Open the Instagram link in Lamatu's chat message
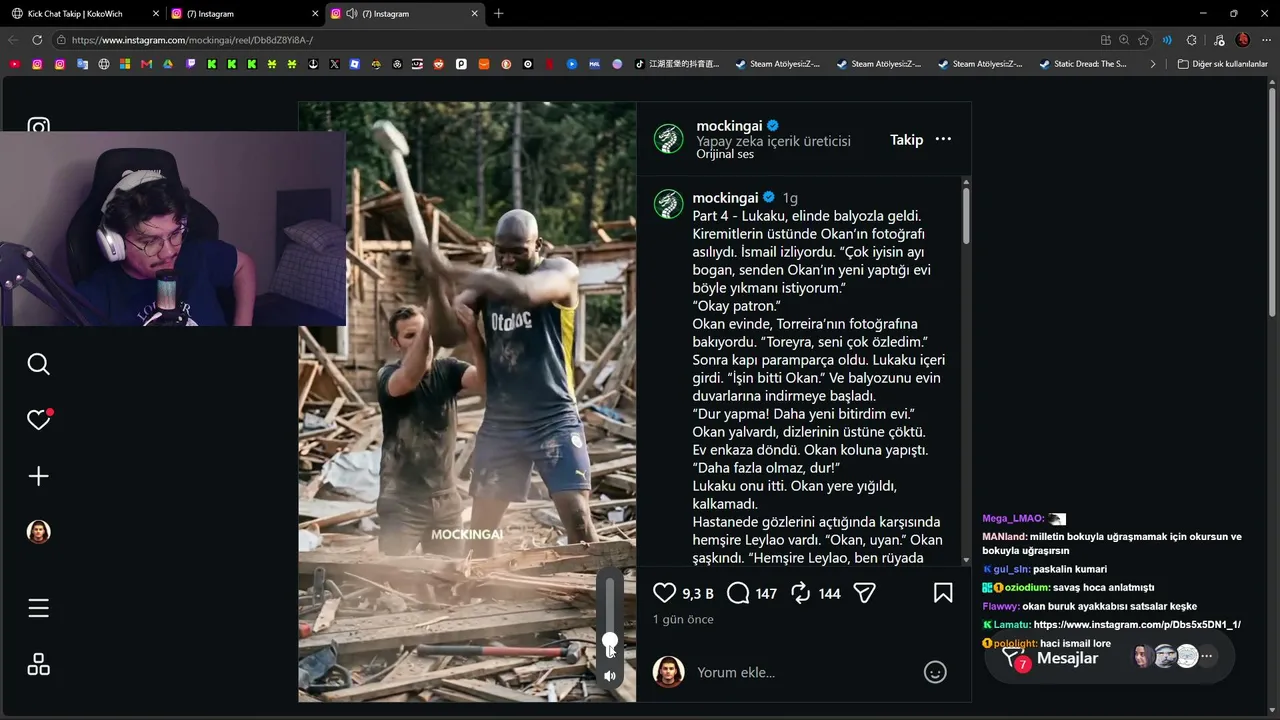The image size is (1280, 720). coord(1137,625)
